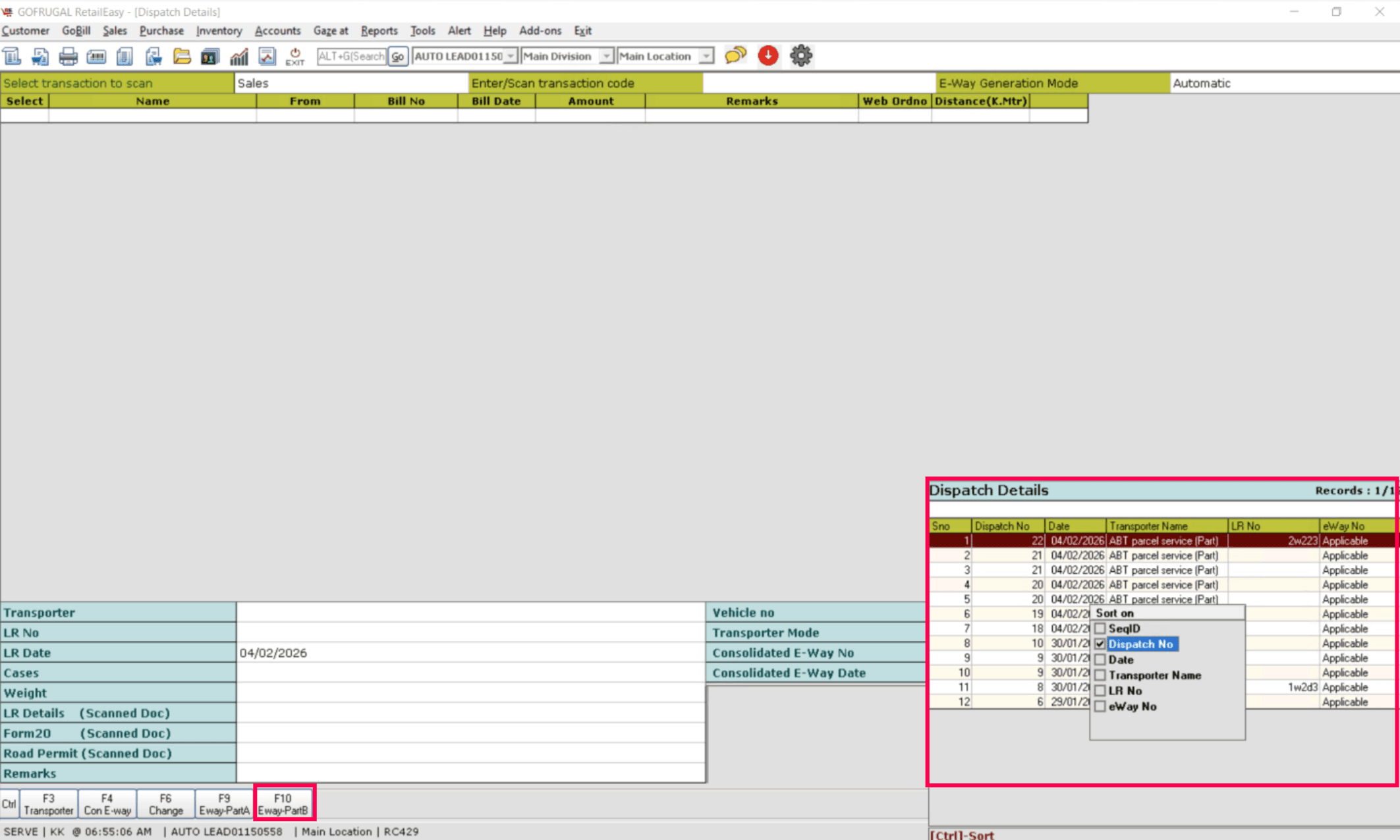This screenshot has width=1400, height=840.
Task: Uncheck the Dispatch No sort checkbox
Action: [1100, 644]
